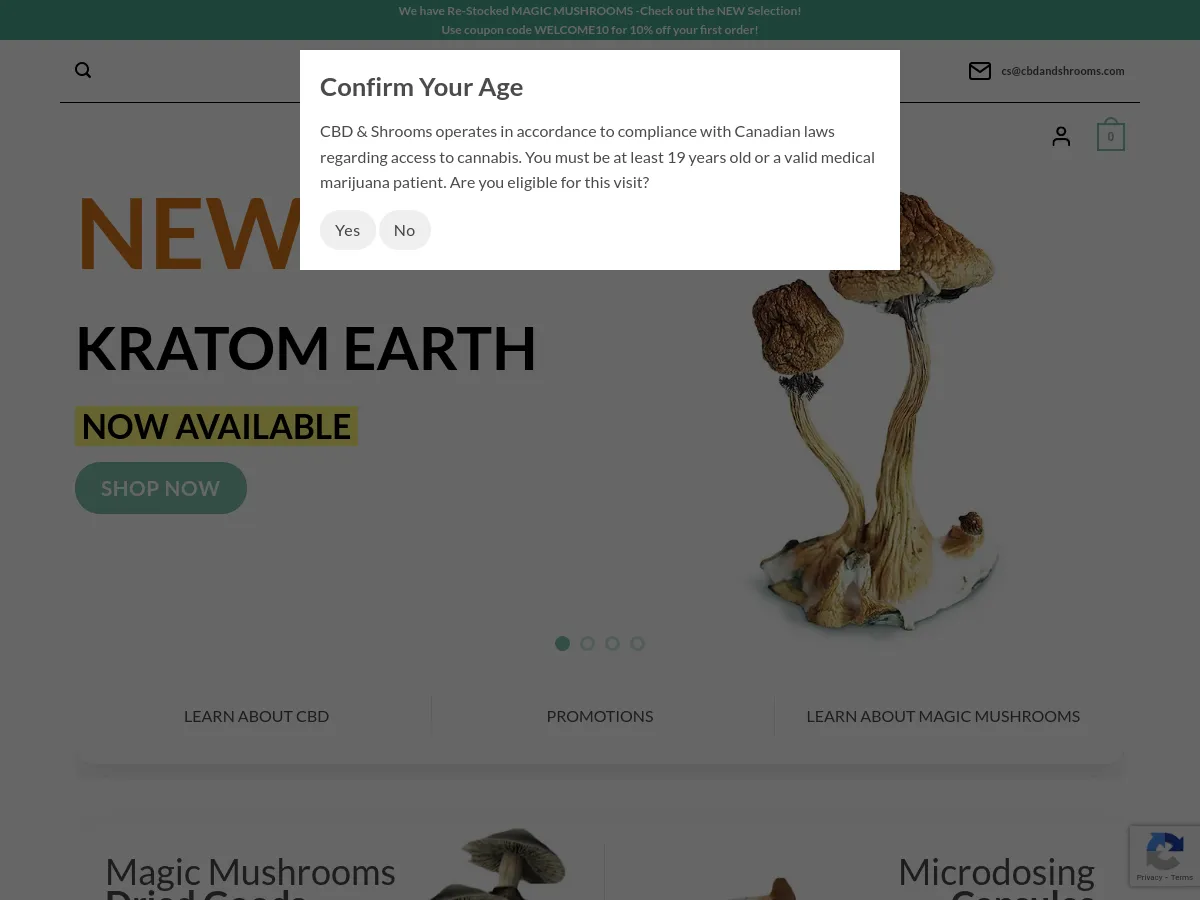This screenshot has height=900, width=1200.
Task: Click the reCAPTCHA badge in the corner
Action: 1164,856
